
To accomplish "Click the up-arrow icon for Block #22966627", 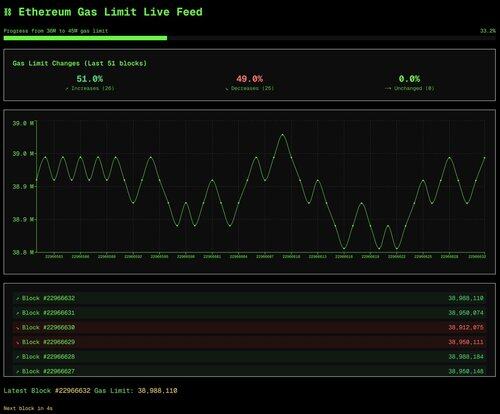I will coord(18,371).
